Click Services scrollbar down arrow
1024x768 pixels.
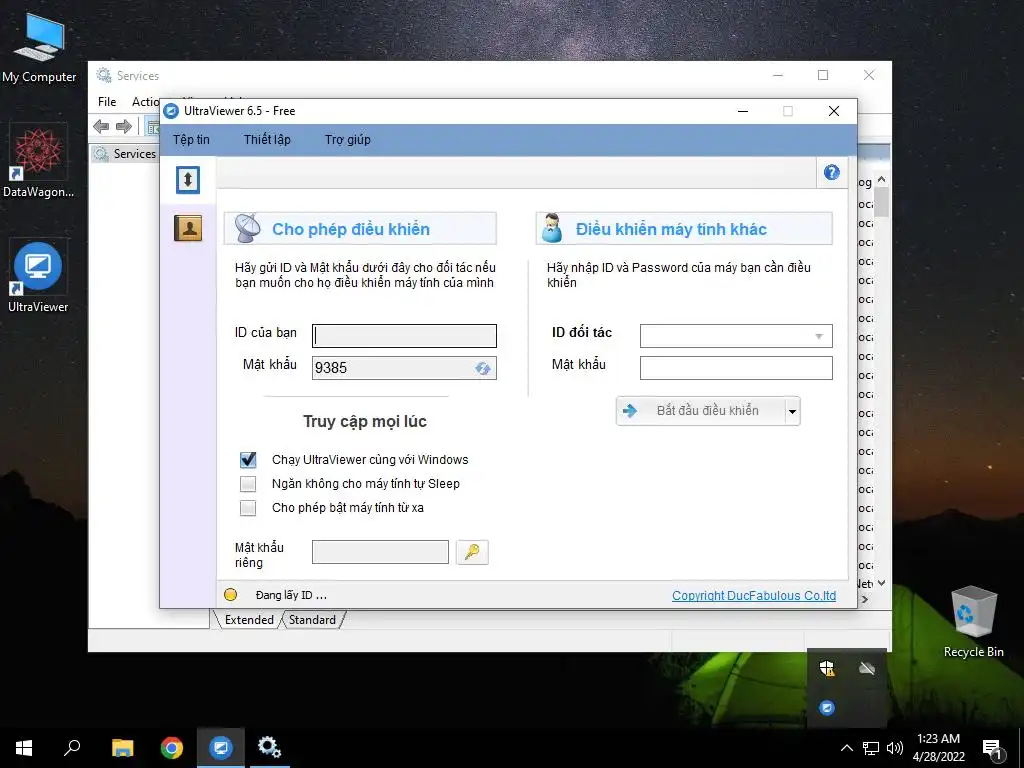click(882, 583)
